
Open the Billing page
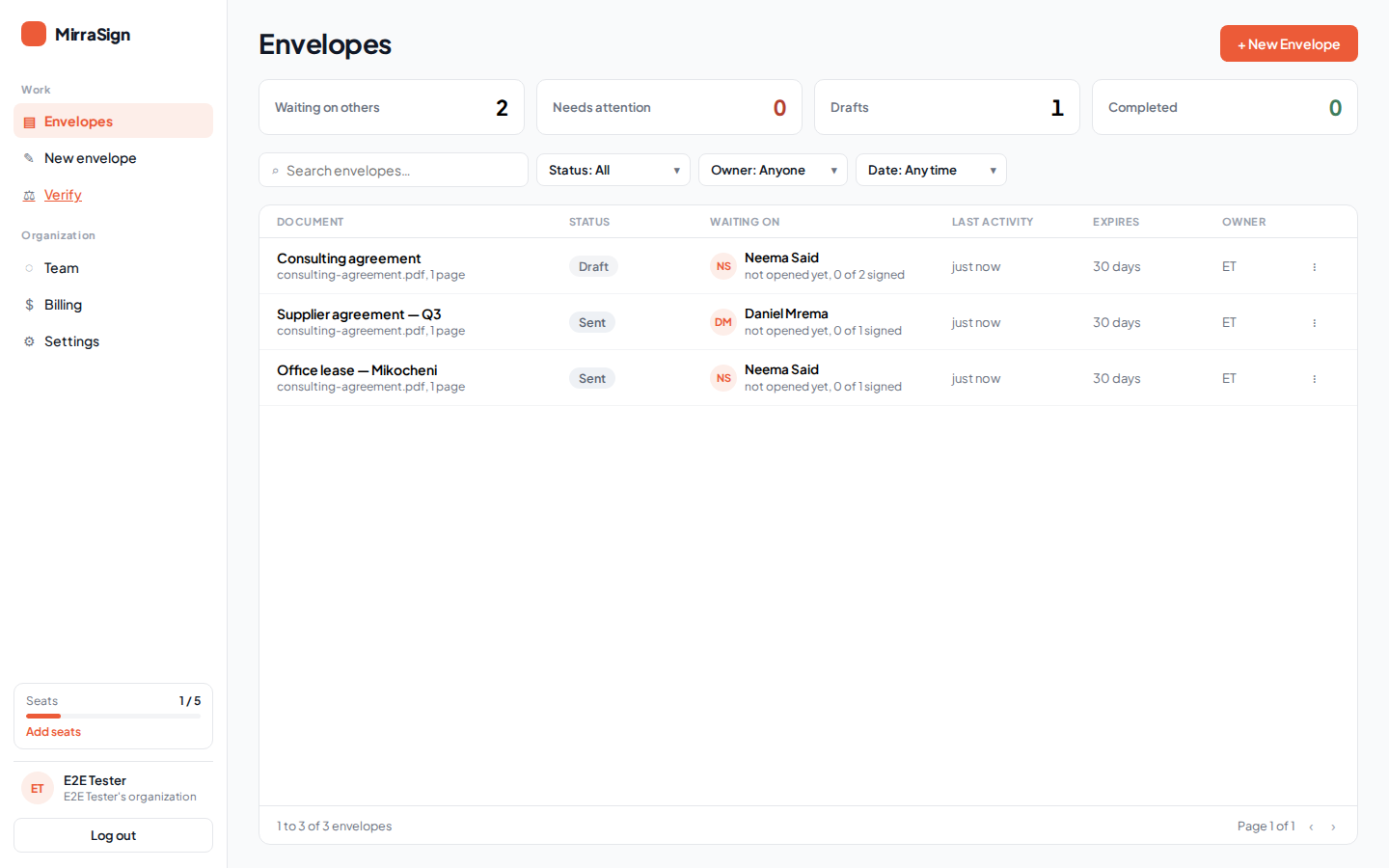(113, 305)
